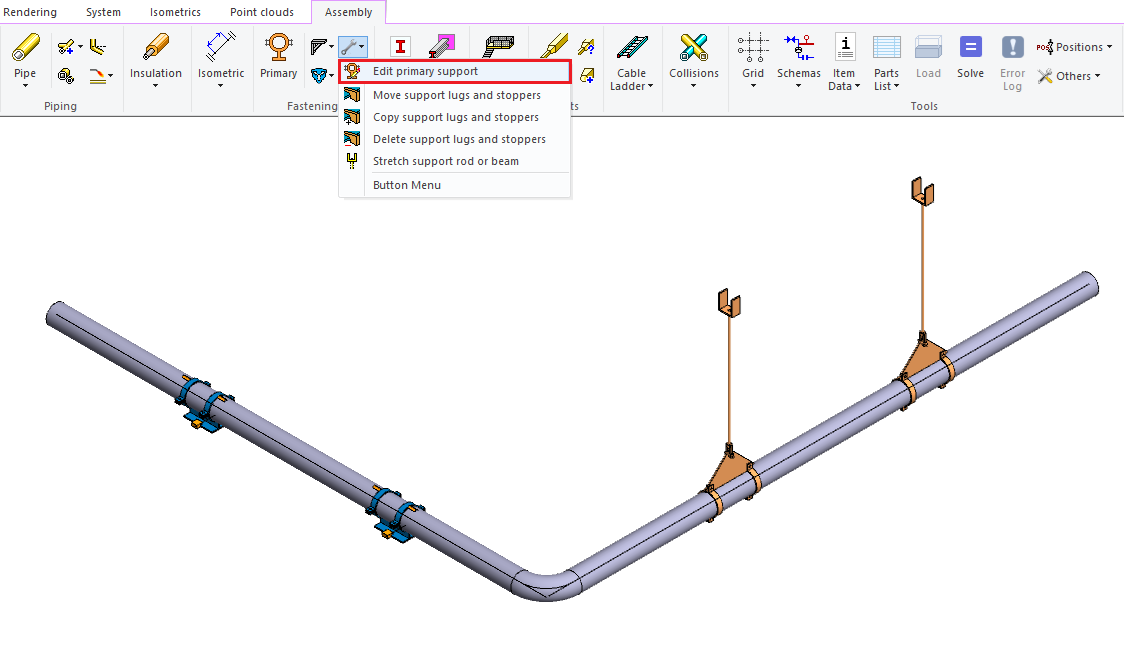Open the Collisions check tool
Screen dimensions: 1124x648
[693, 48]
